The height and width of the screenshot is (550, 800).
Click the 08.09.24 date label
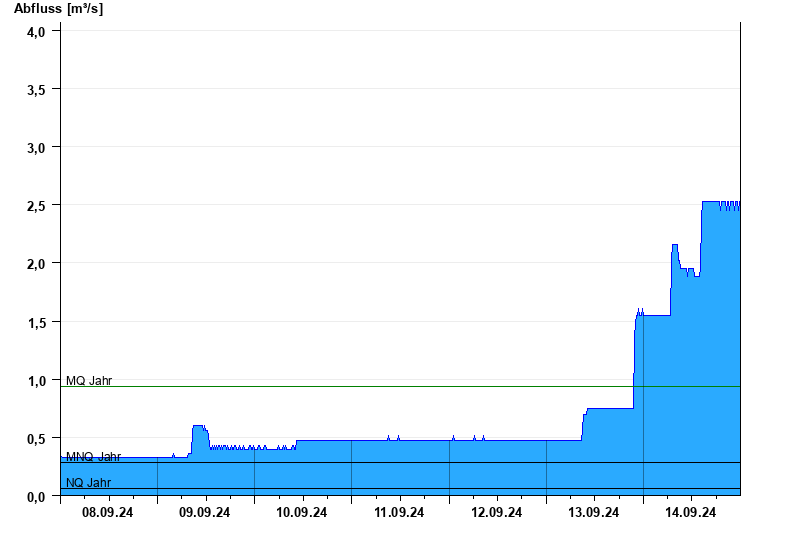pos(107,512)
